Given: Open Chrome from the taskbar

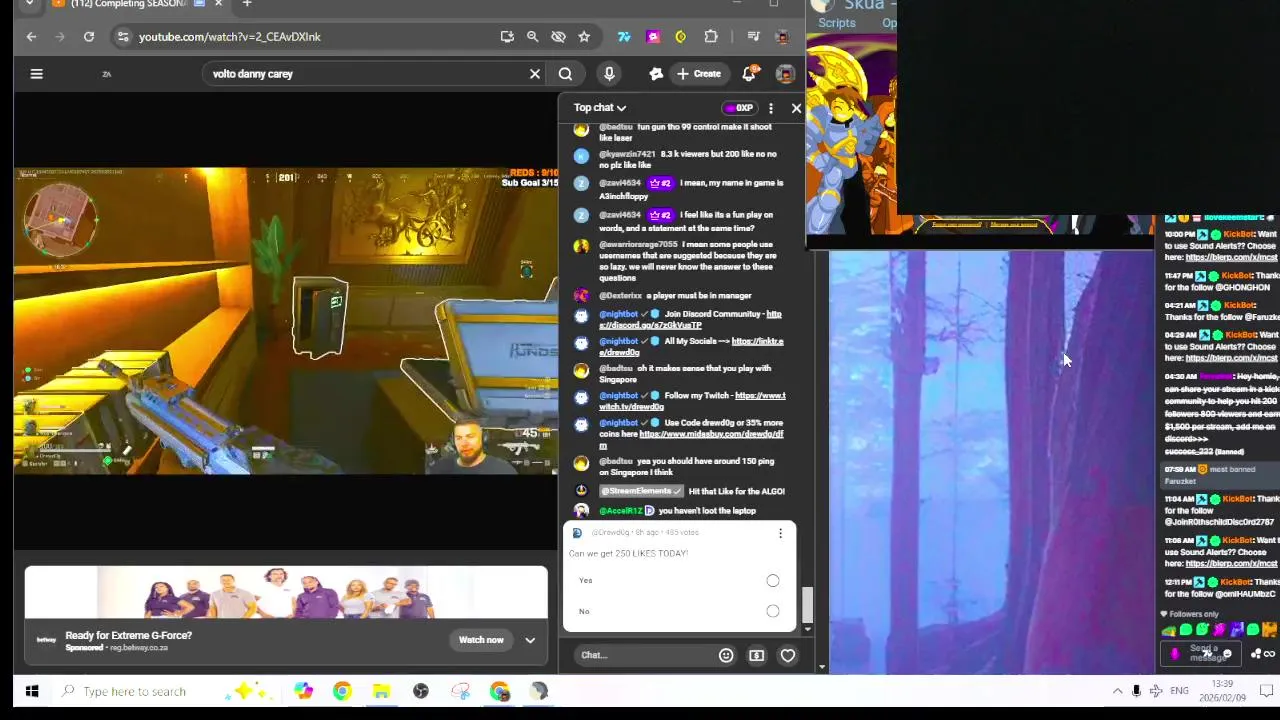Looking at the screenshot, I should pyautogui.click(x=342, y=691).
